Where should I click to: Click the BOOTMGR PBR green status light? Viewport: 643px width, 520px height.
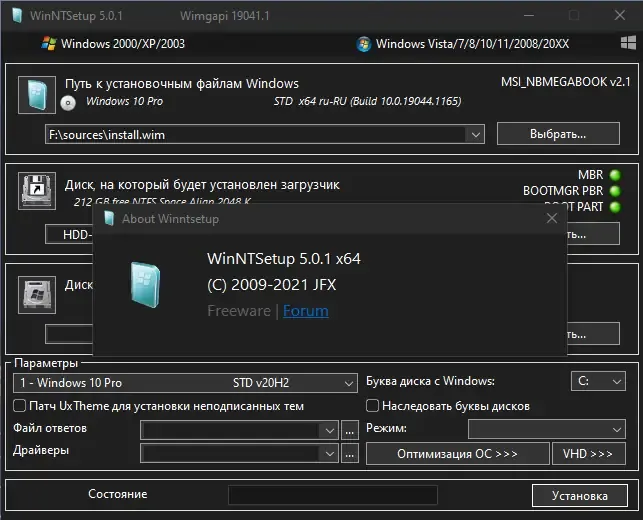click(615, 191)
